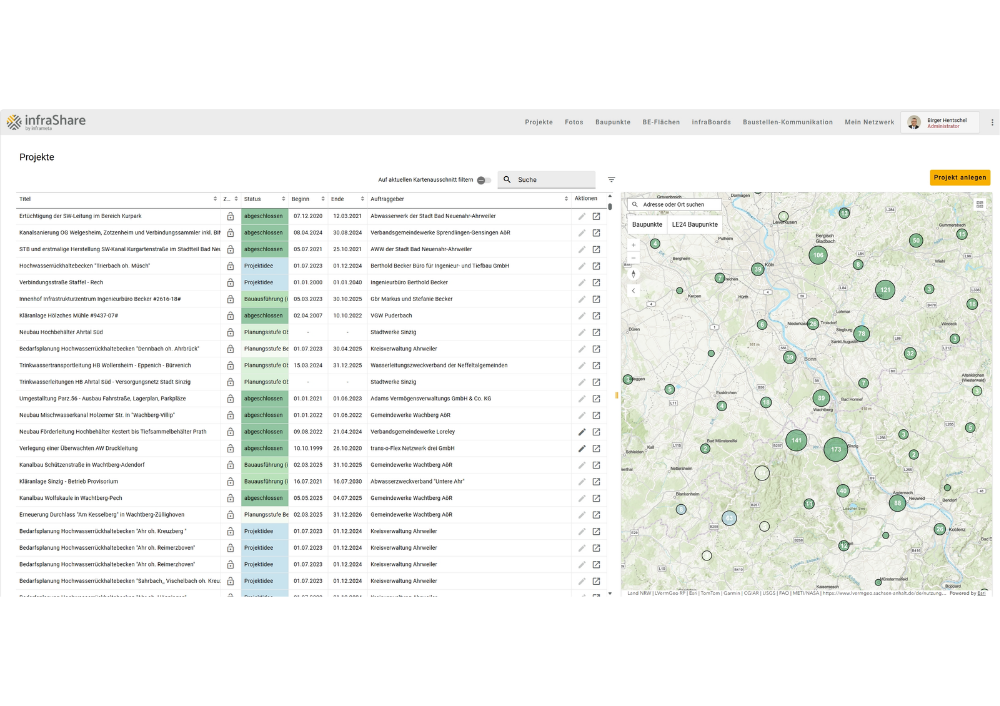Click the project table vertical scrollbar thumb
The height and width of the screenshot is (706, 1000).
pyautogui.click(x=610, y=206)
